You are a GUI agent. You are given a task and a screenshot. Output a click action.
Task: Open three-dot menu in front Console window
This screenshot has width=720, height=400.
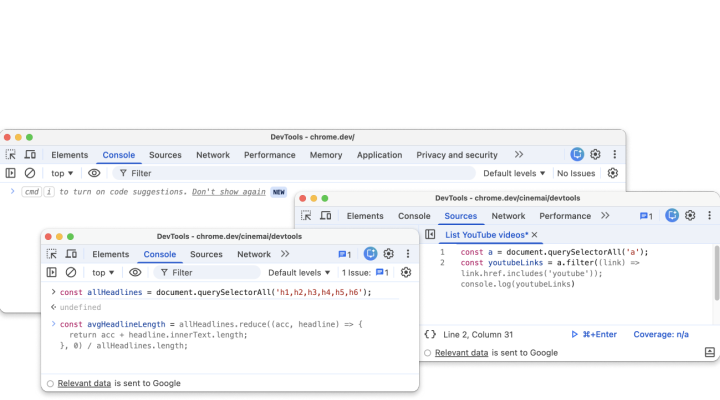click(x=408, y=254)
